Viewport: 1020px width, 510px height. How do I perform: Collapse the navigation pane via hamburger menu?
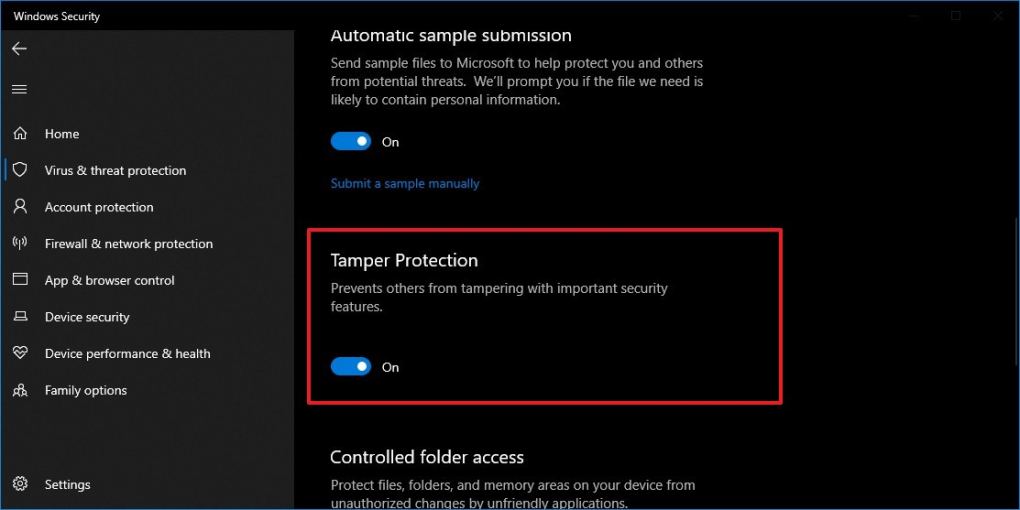[x=19, y=89]
